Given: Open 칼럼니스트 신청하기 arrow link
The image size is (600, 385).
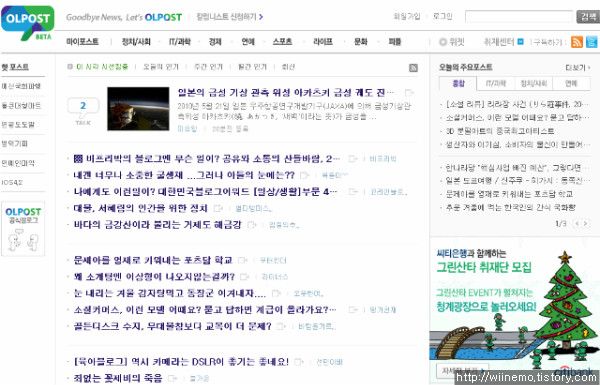Looking at the screenshot, I should [x=230, y=17].
